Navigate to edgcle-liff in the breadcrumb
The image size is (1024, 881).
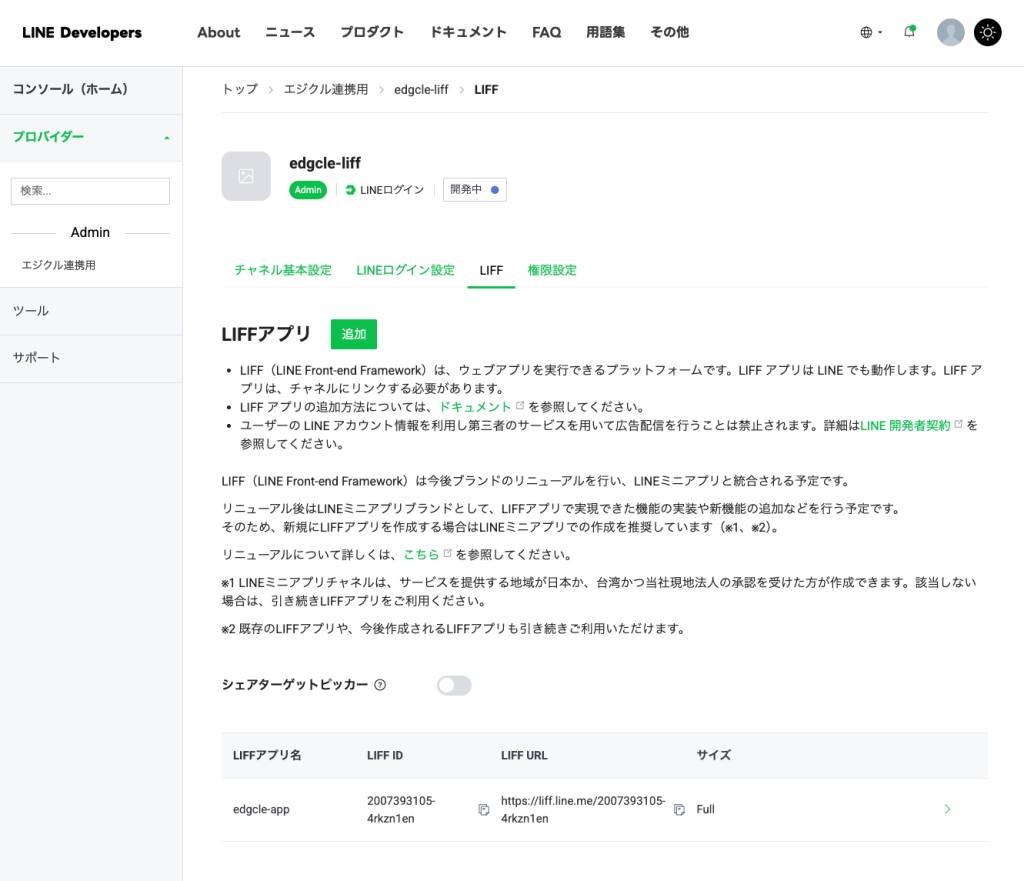(421, 89)
